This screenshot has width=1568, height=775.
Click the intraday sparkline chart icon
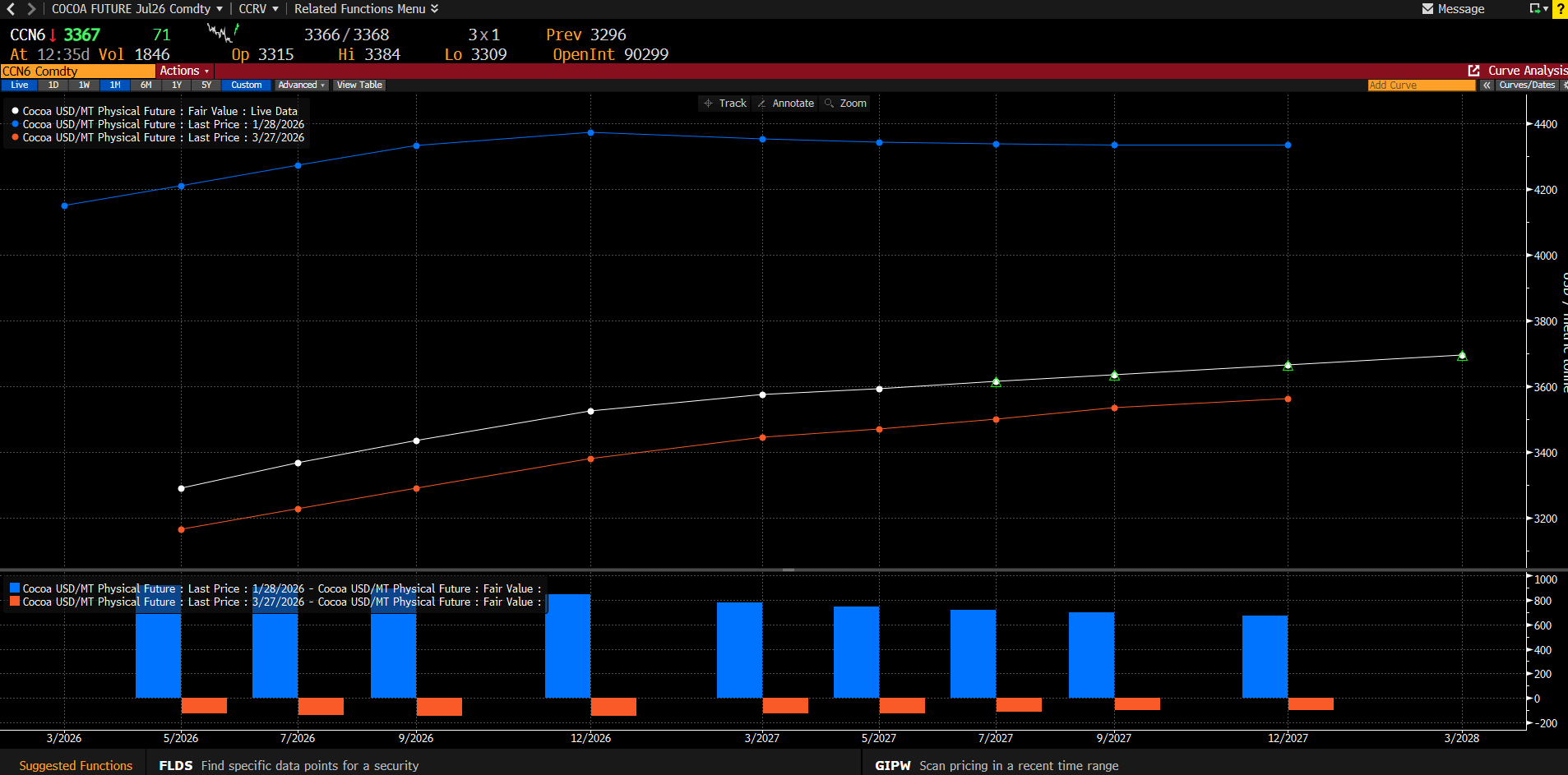pos(222,34)
